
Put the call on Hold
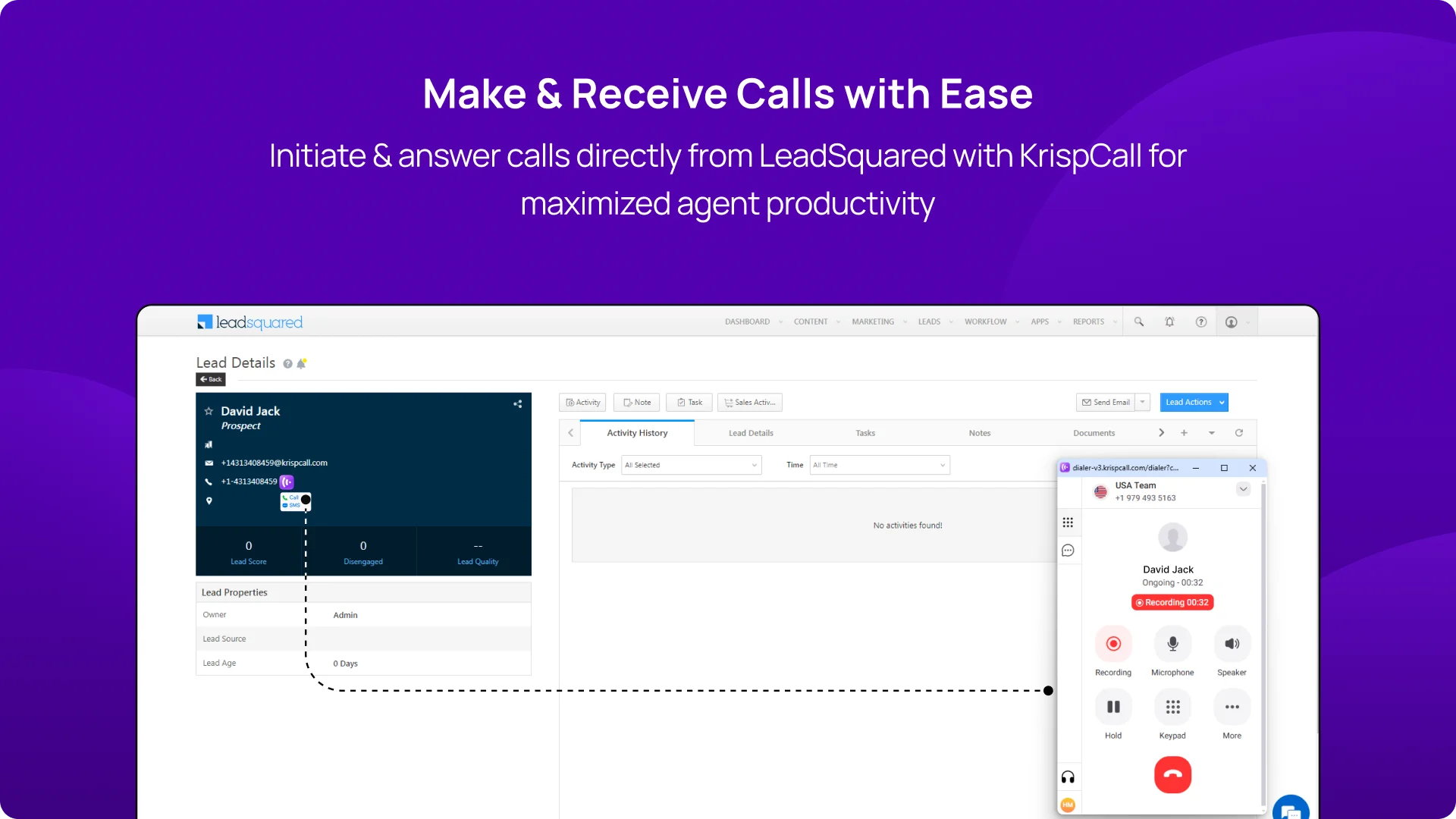(1113, 707)
